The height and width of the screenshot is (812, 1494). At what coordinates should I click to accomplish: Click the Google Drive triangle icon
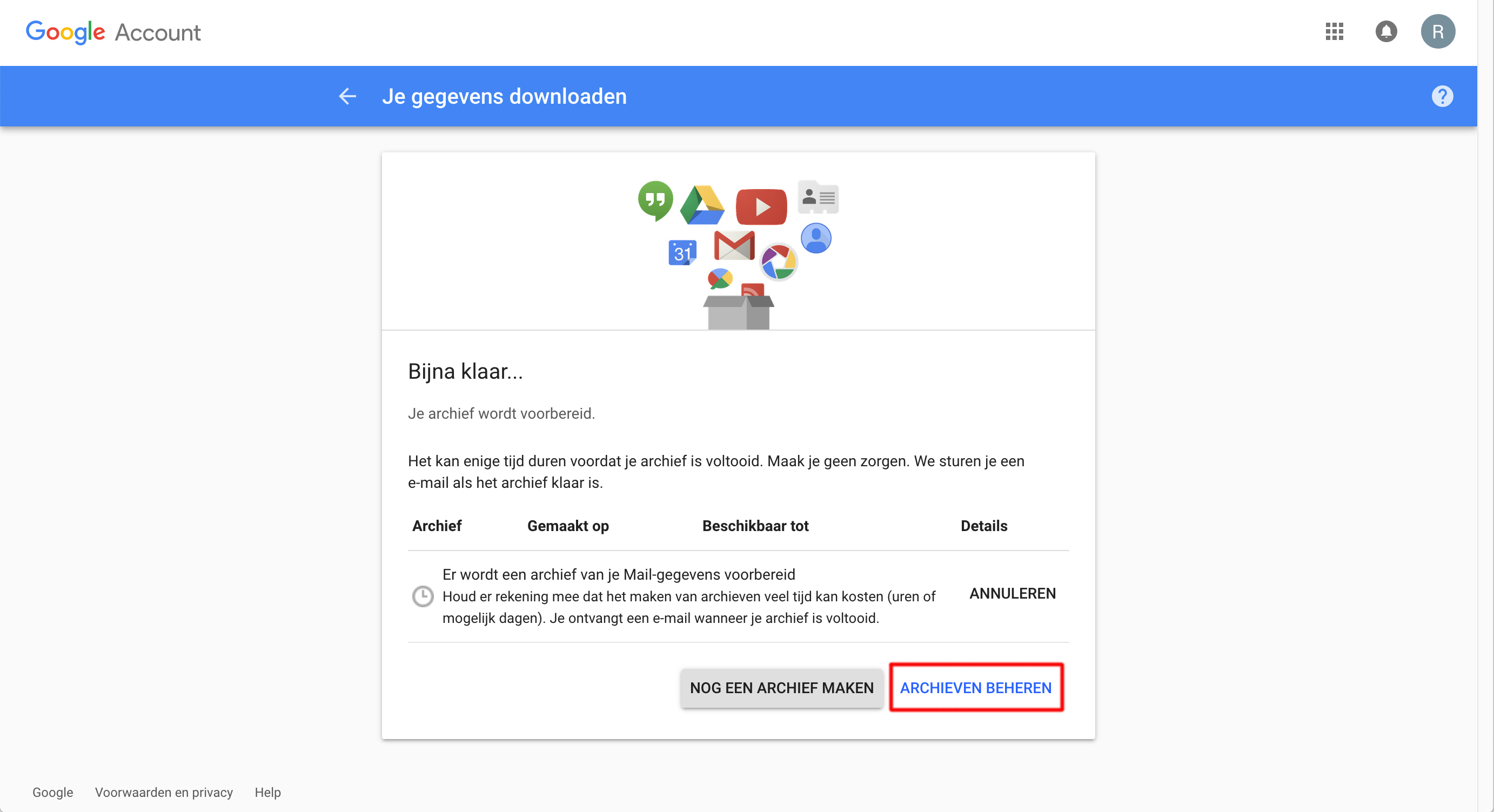[x=702, y=205]
